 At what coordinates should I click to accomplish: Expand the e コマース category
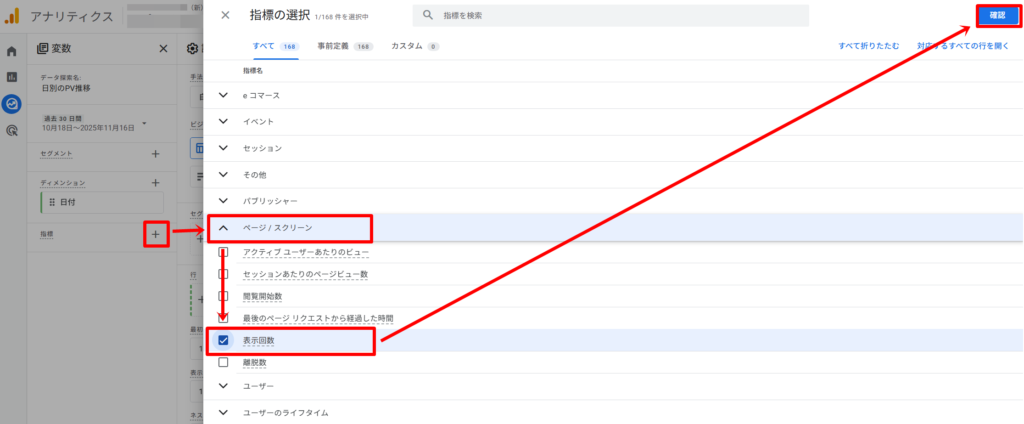223,96
